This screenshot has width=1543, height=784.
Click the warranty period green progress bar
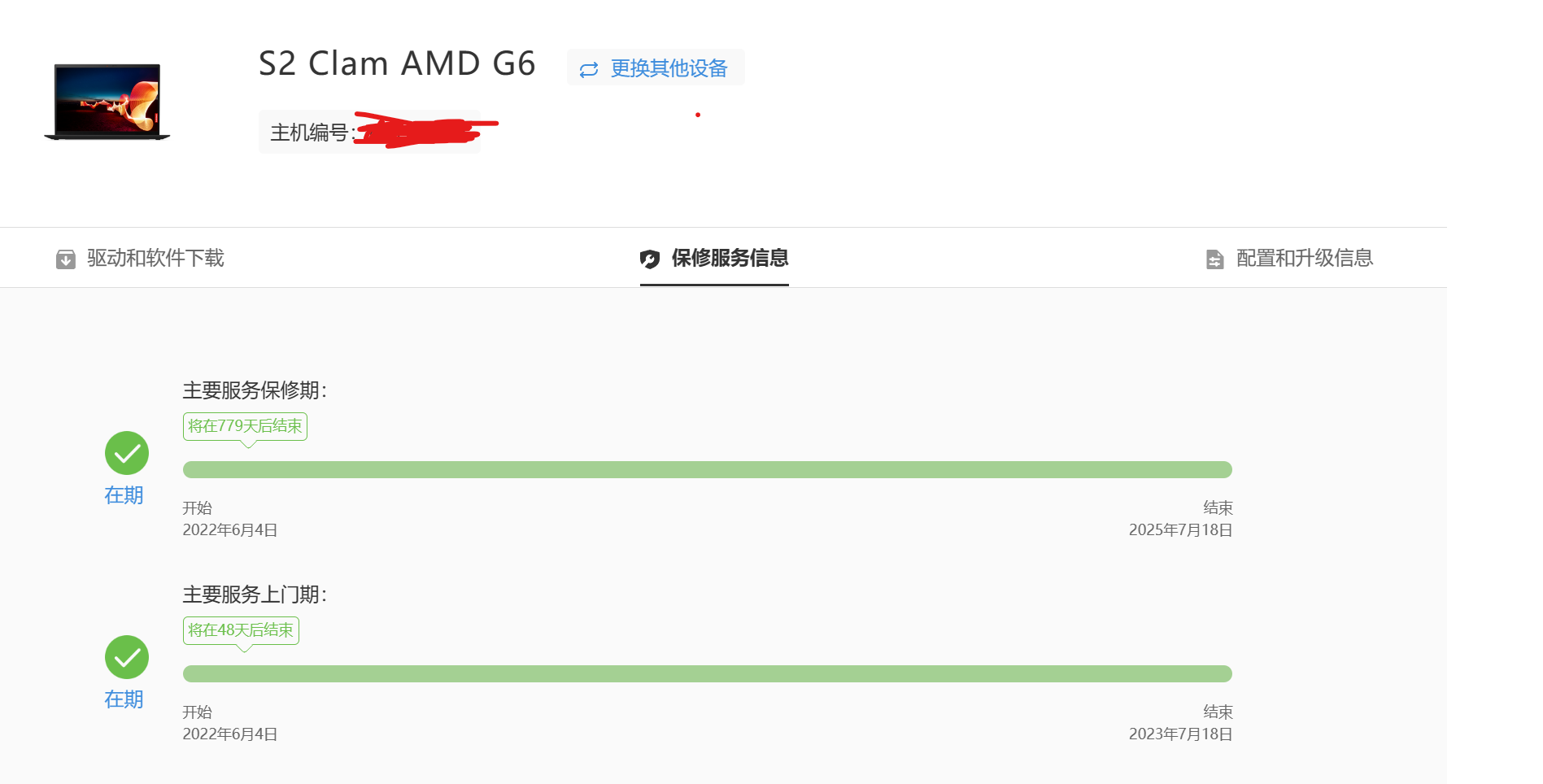pos(708,470)
